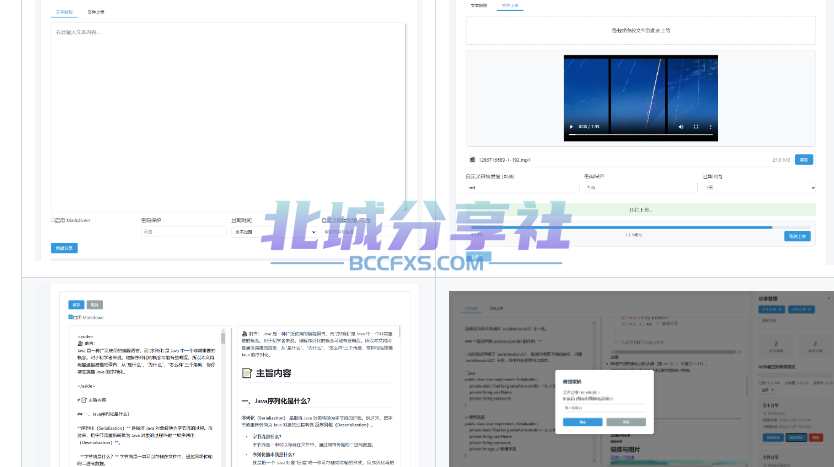Click the dashed drag-and-drop upload zone
Screen dimensions: 834x467
(x=640, y=30)
